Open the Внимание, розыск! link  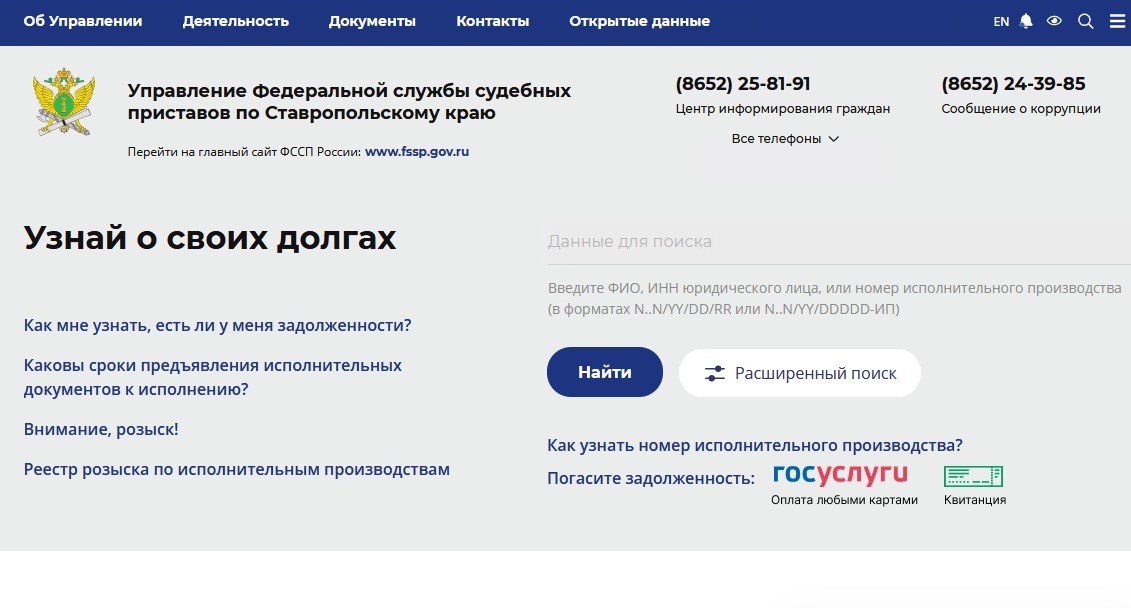pos(101,429)
